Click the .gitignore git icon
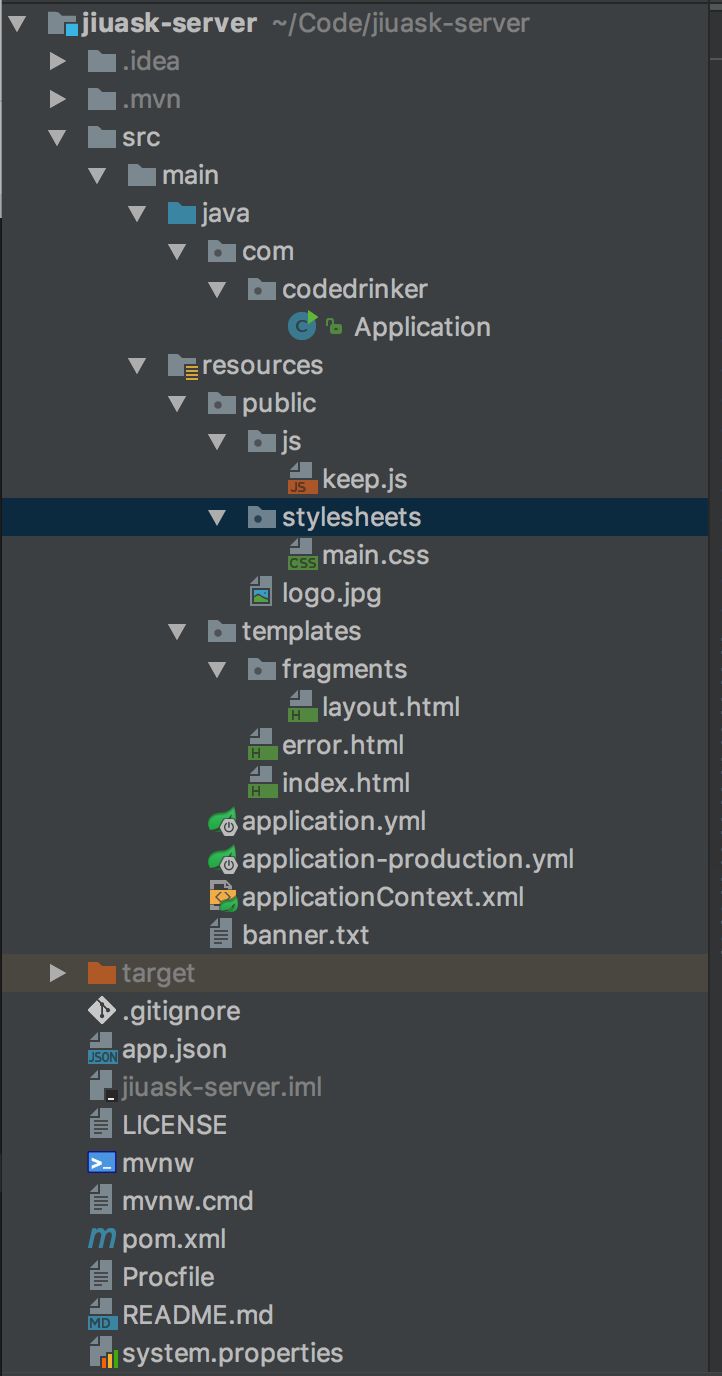This screenshot has height=1376, width=722. pyautogui.click(x=102, y=1011)
